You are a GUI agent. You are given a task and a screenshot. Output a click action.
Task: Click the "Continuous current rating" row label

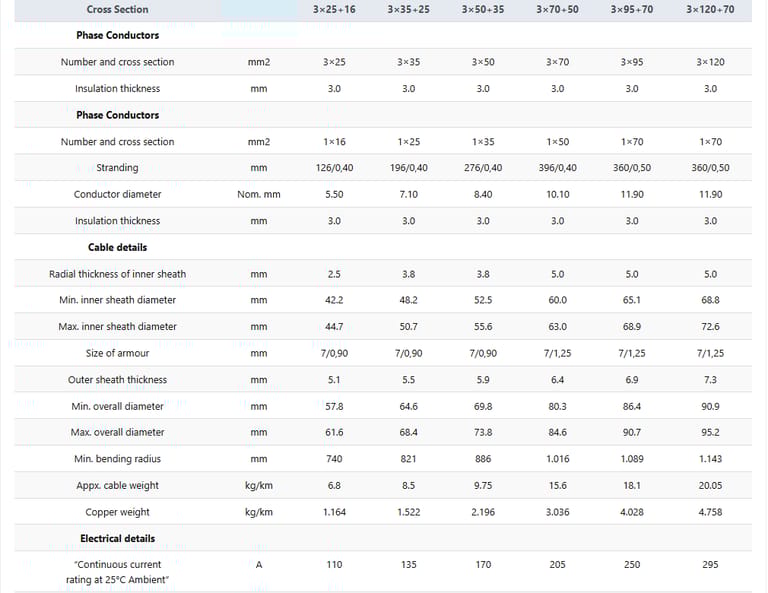click(x=117, y=572)
